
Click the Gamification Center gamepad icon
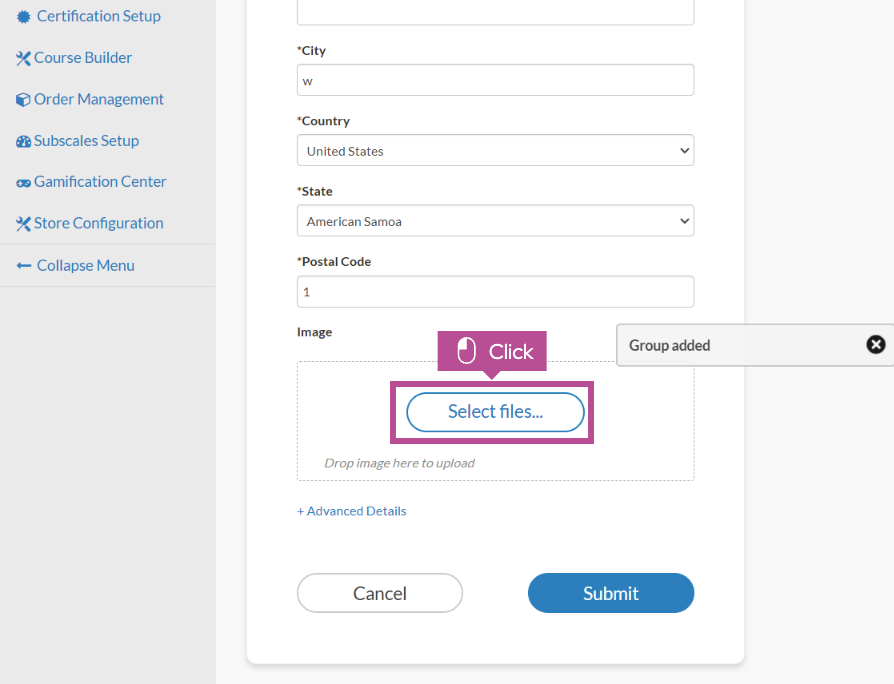(23, 183)
